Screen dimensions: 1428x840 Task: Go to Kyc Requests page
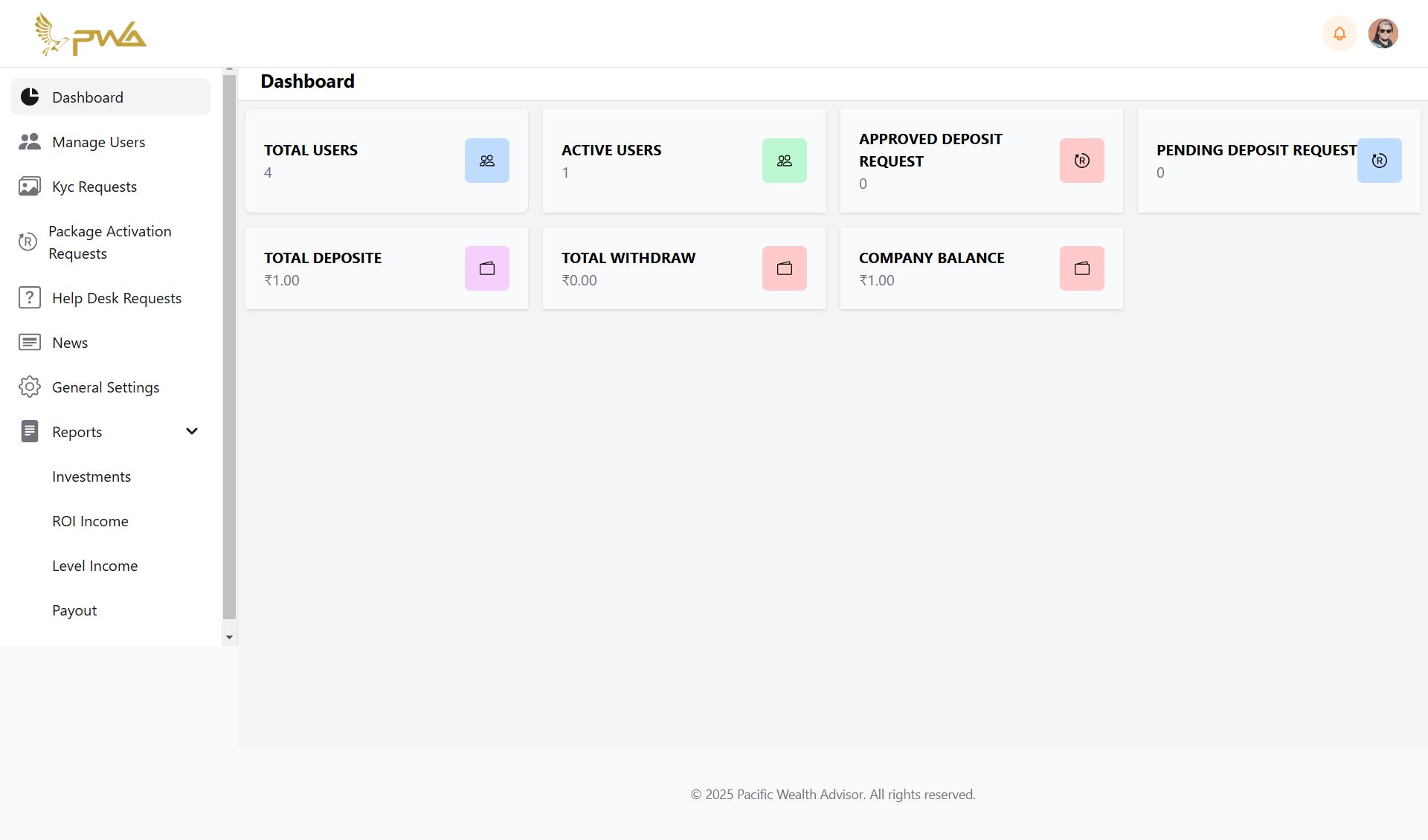click(x=94, y=187)
